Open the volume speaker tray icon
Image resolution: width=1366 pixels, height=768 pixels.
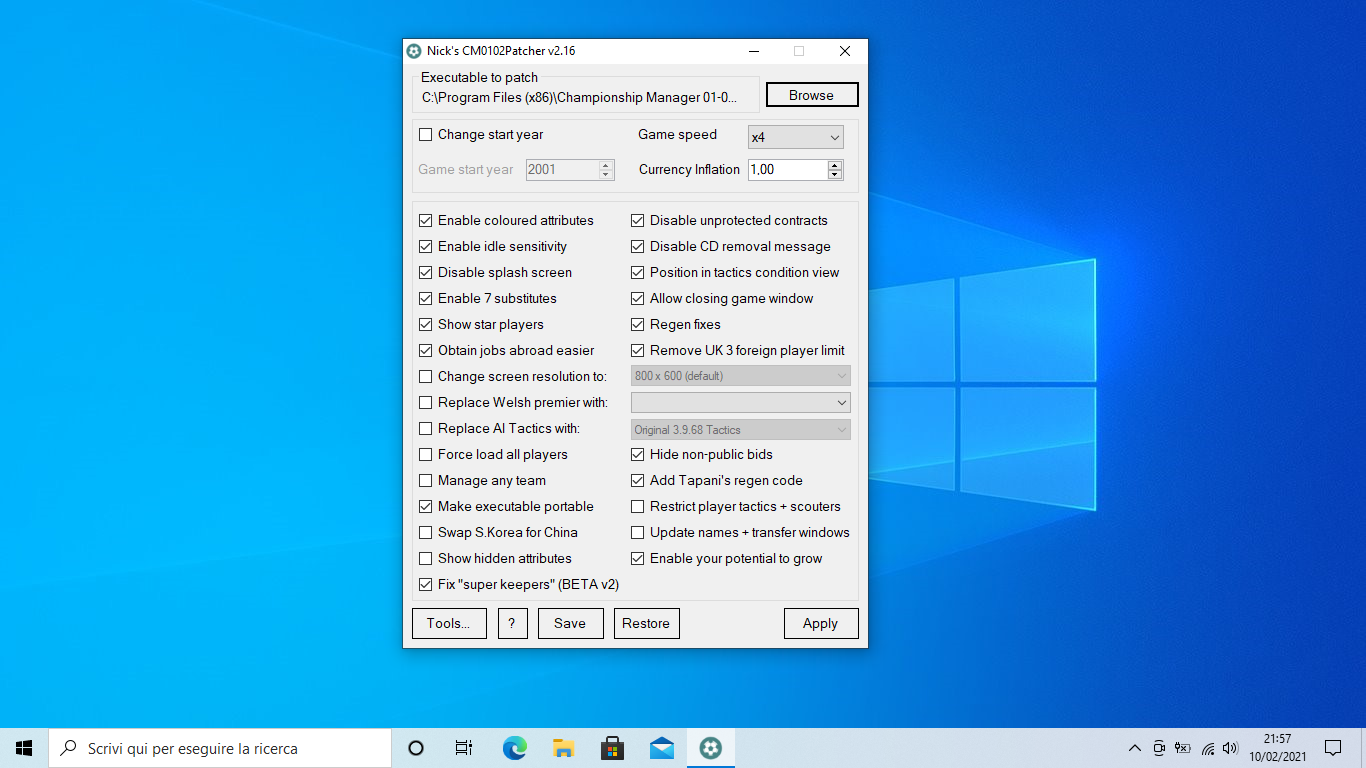[1230, 748]
